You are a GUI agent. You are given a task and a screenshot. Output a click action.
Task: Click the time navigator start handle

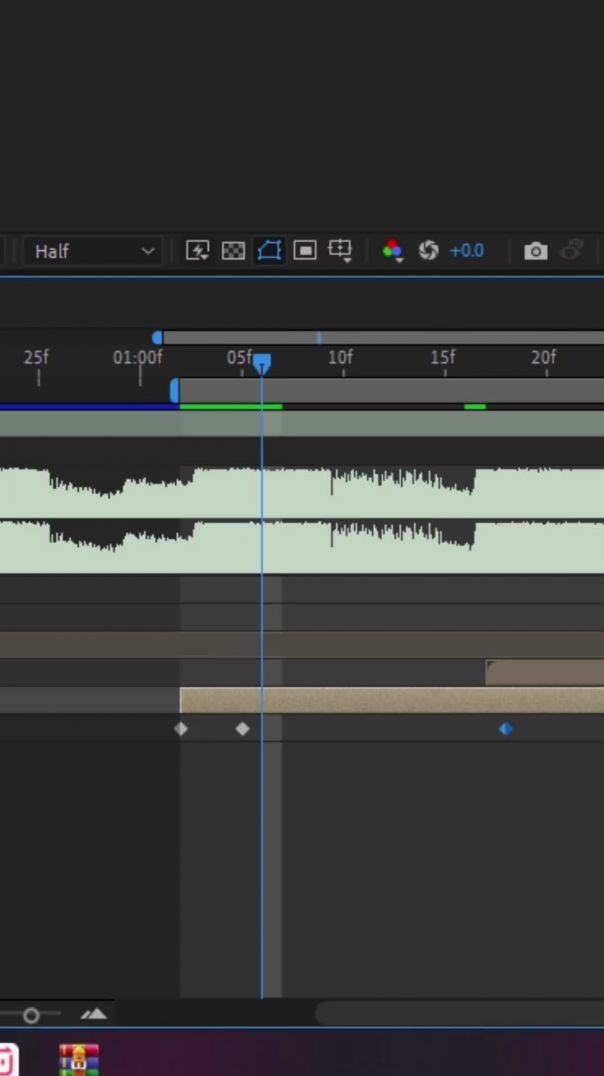pyautogui.click(x=157, y=338)
